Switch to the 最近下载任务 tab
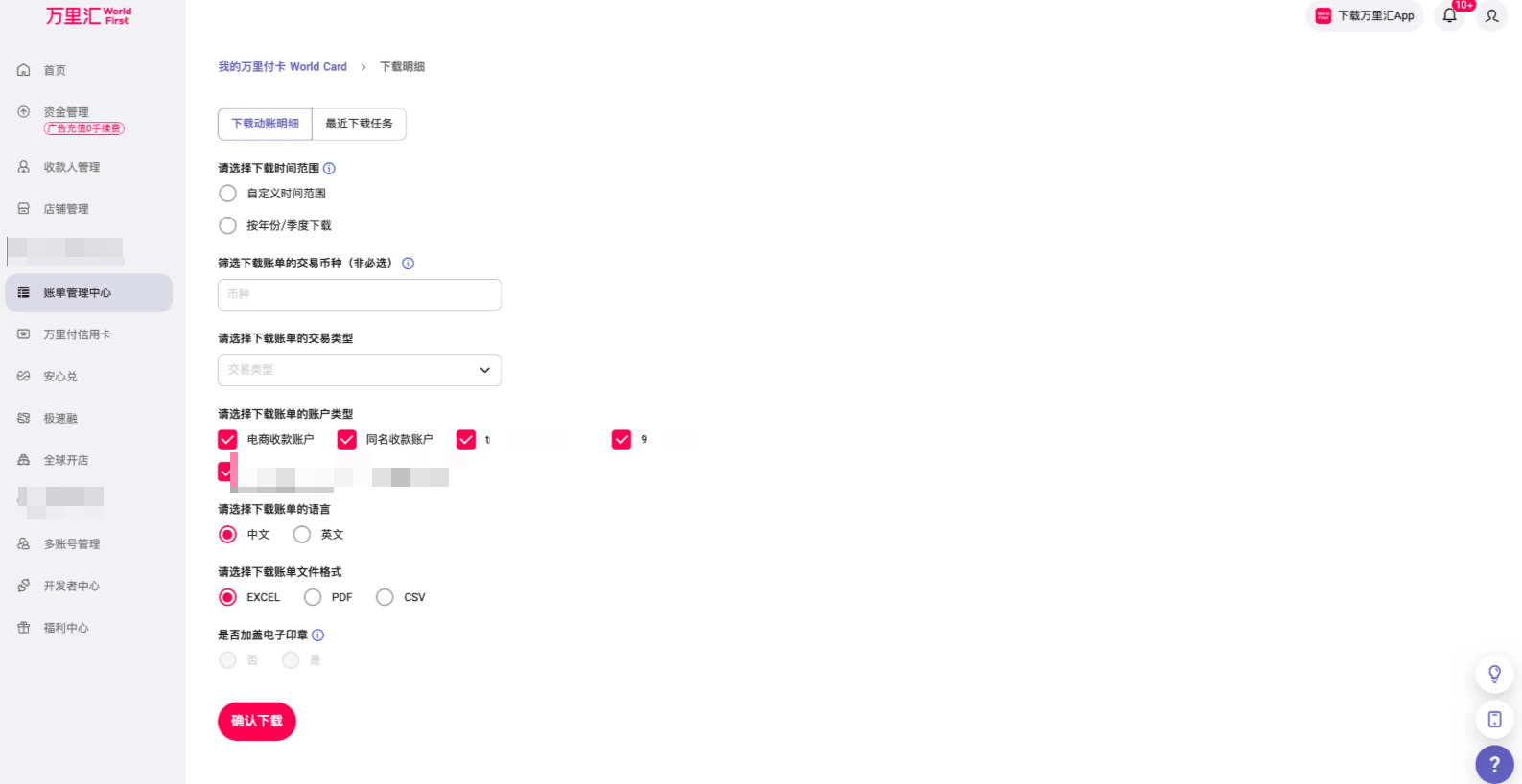Screen dimensions: 1522x784 point(359,124)
